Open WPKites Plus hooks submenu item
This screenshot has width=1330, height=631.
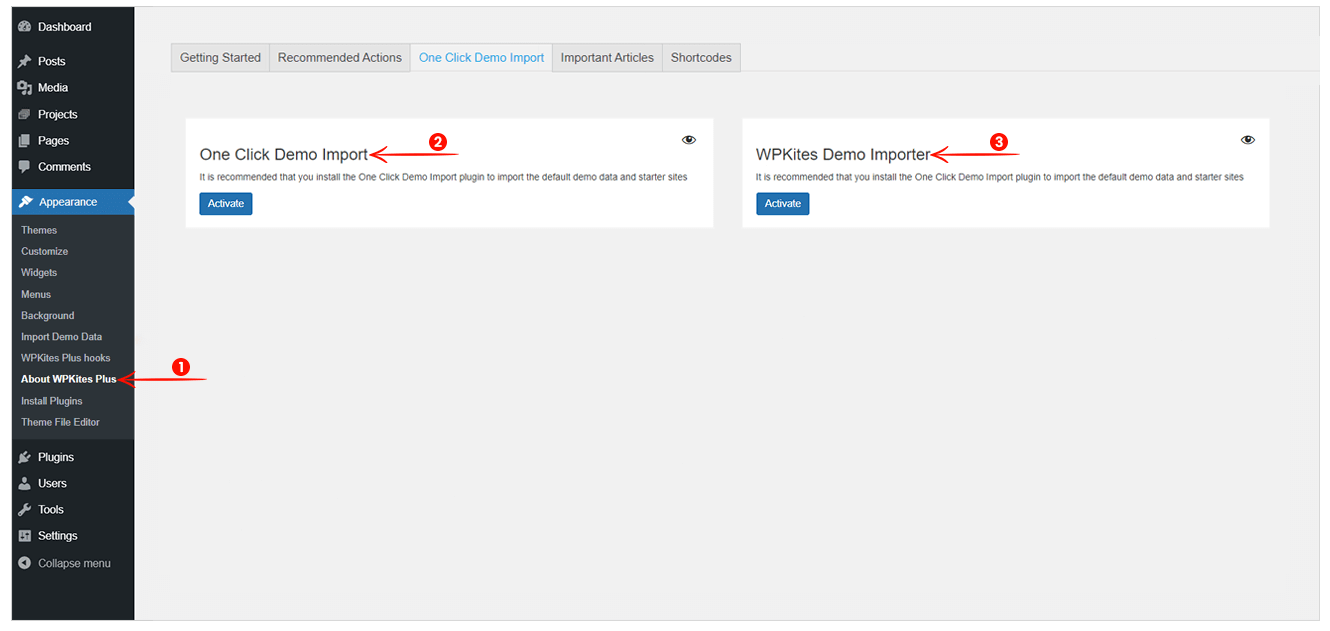(x=66, y=358)
